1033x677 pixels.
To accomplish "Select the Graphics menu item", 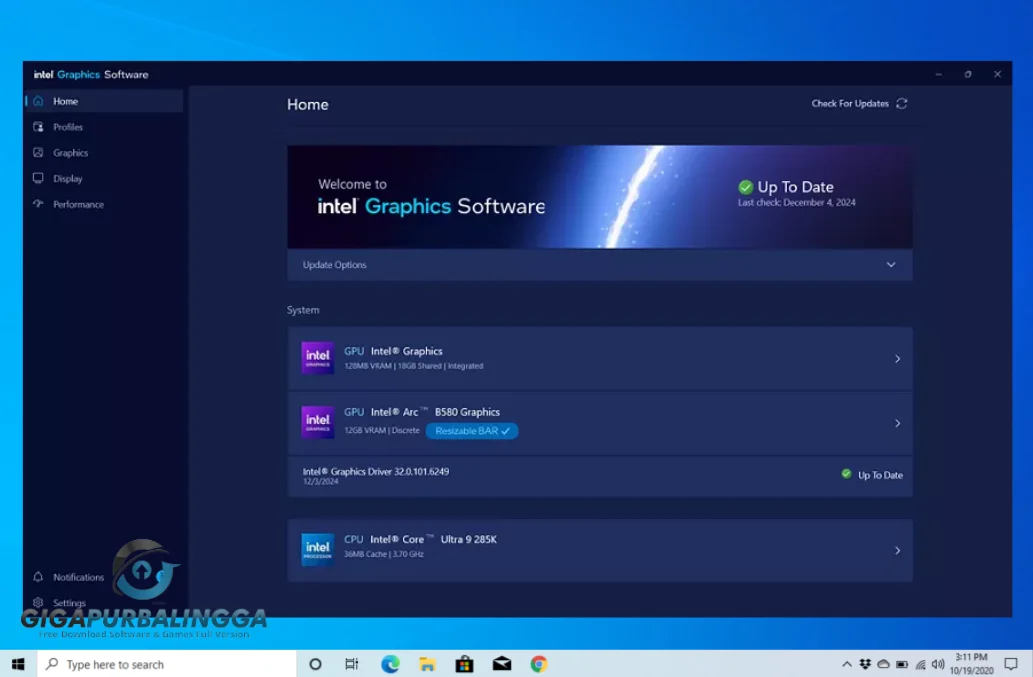I will (104, 152).
